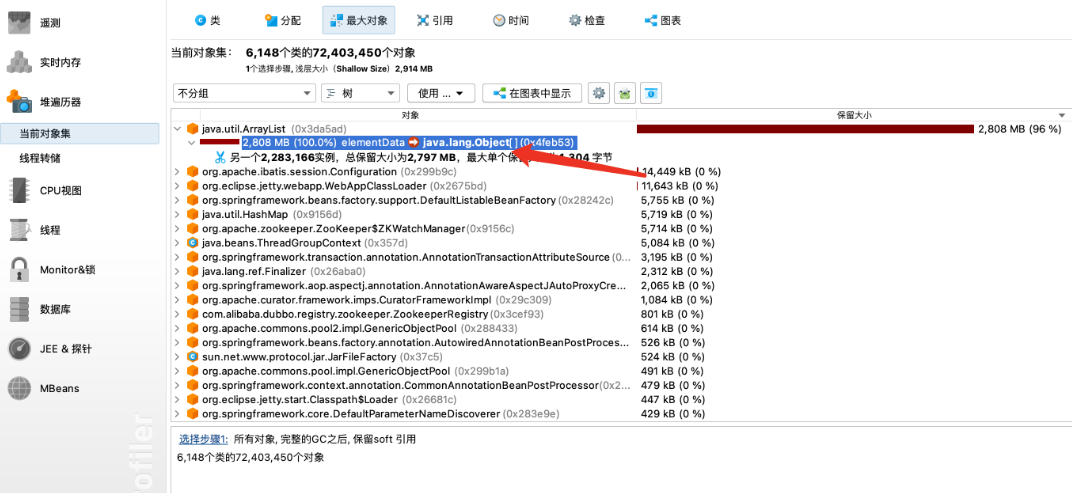Click the ThreadGroupContext class icon
Screen dimensions: 1072x493
(x=193, y=243)
